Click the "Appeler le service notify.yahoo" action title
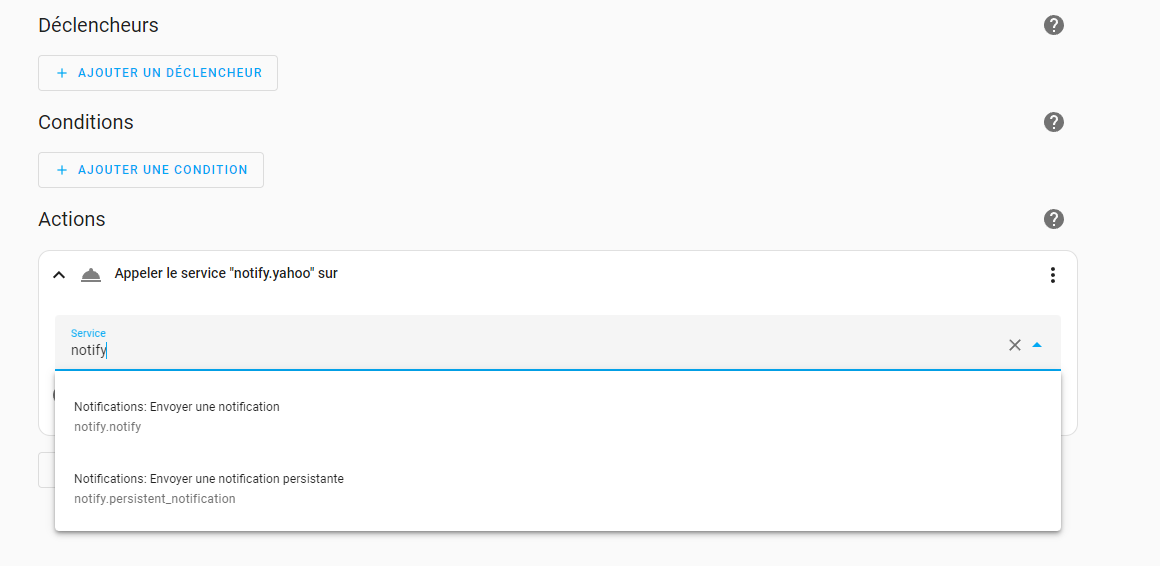Screen dimensions: 1160x566 click(x=226, y=273)
